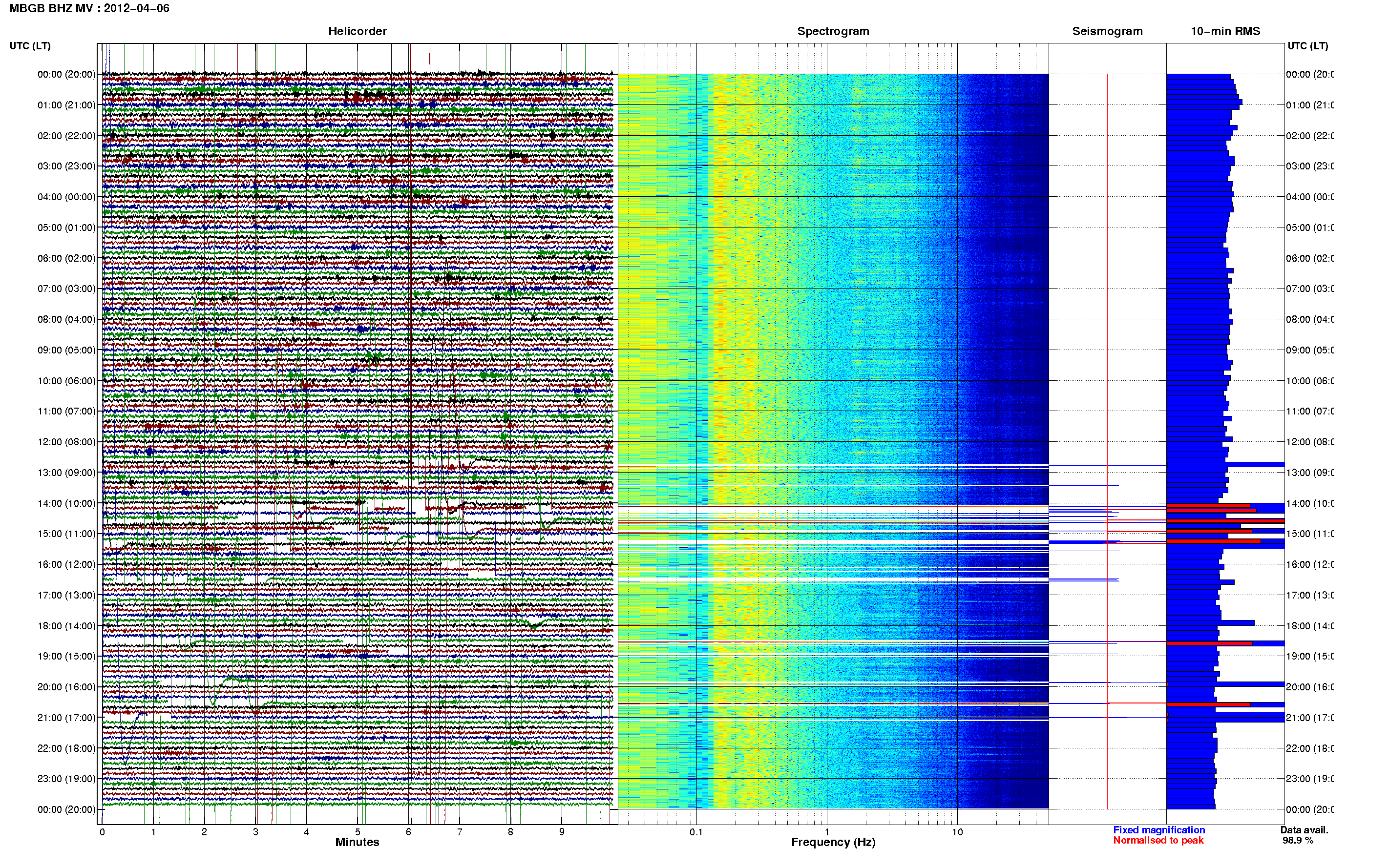
Task: Click the 13:00 (09:00) label on the left time axis
Action: (66, 473)
